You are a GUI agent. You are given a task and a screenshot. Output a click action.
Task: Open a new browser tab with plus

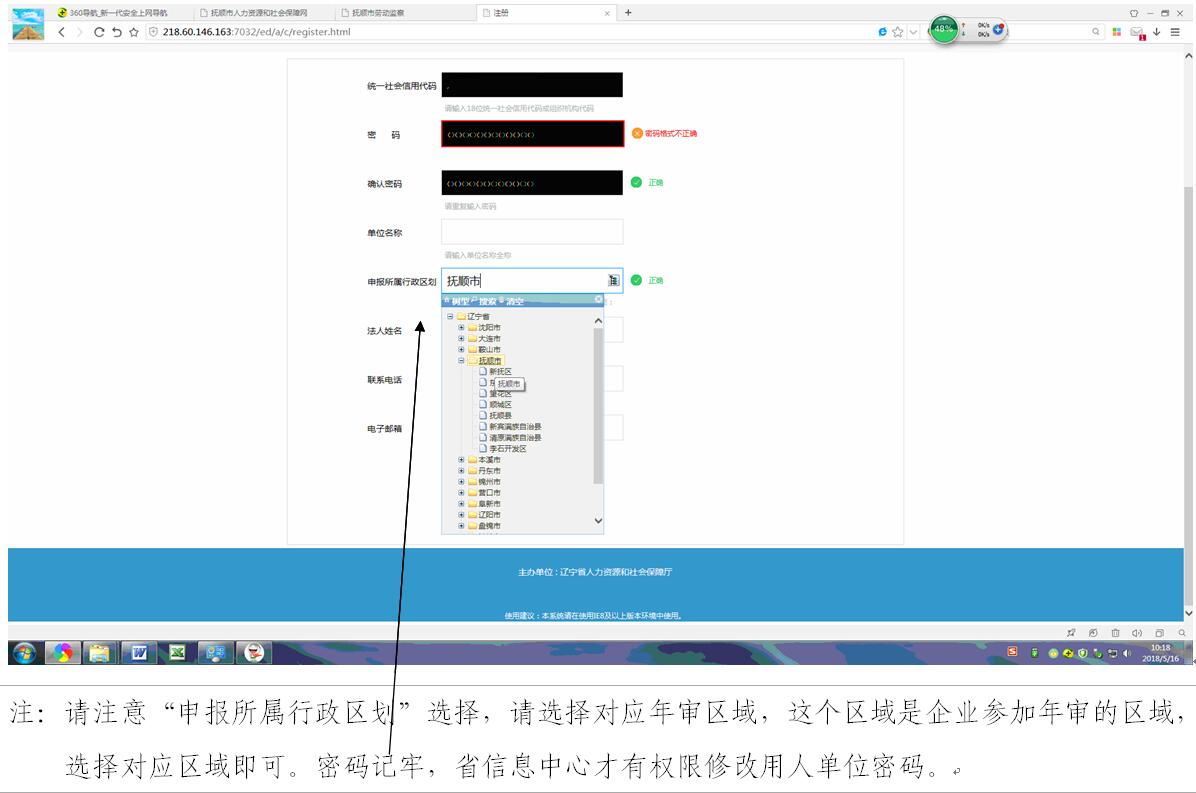click(x=628, y=12)
